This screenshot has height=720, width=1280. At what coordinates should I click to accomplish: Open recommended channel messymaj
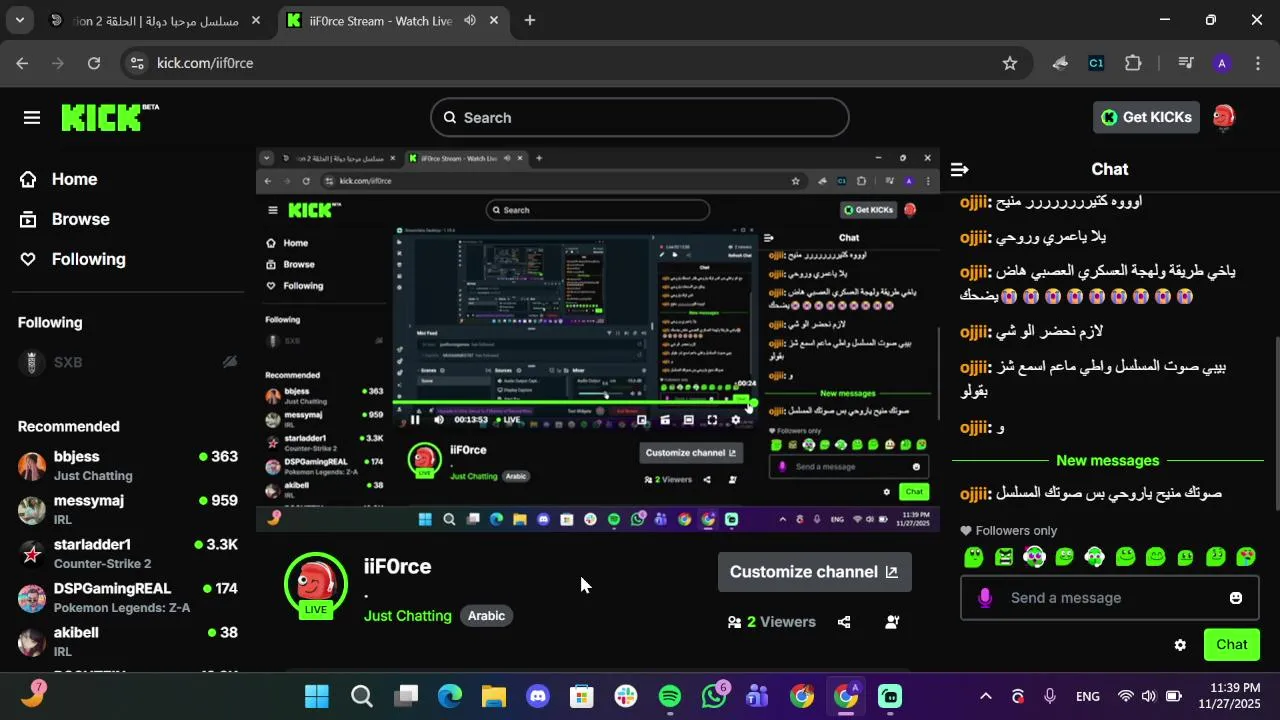(128, 510)
